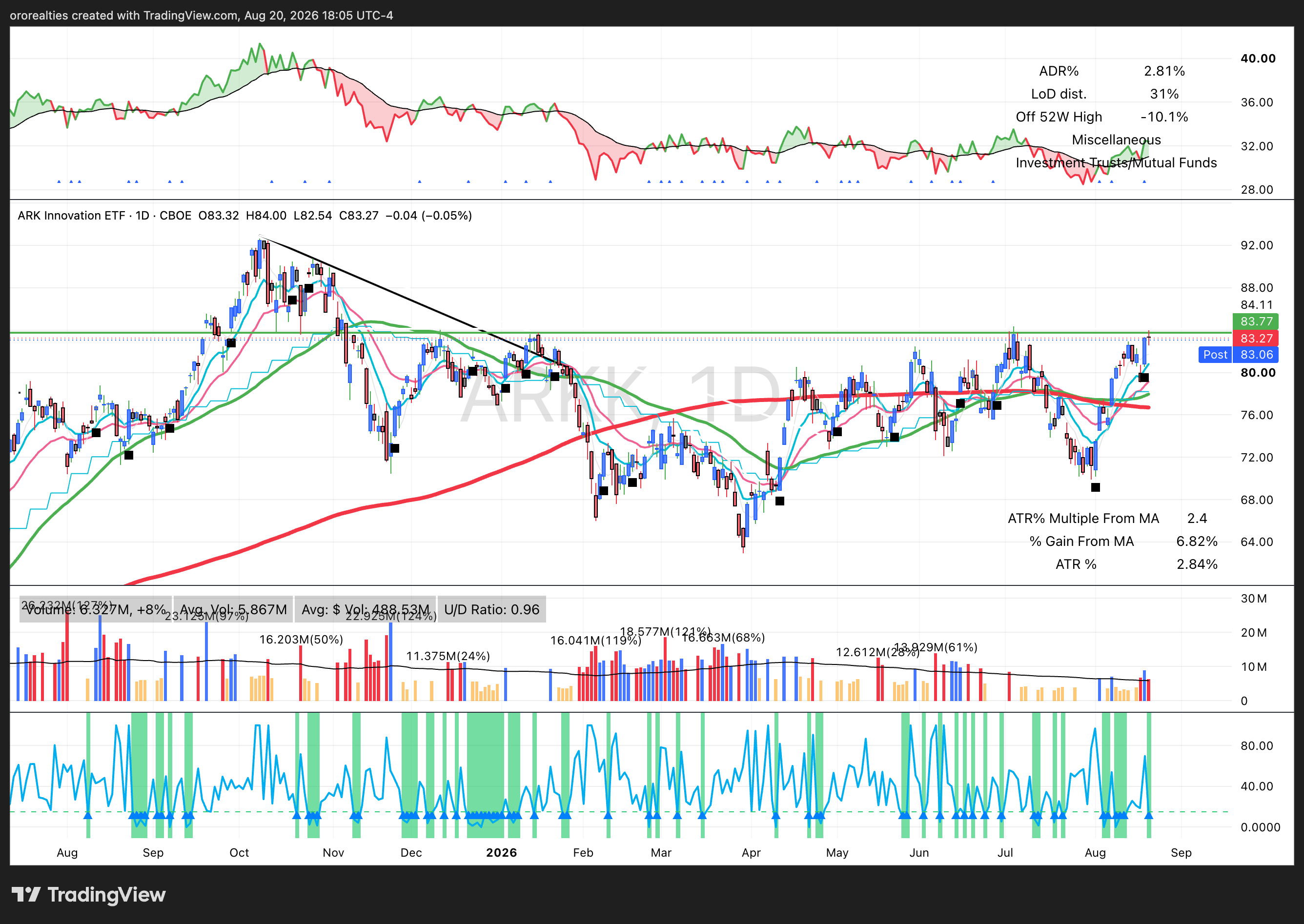Select the 'ARK Innovation ETF · 1D · CBOE' title
The height and width of the screenshot is (924, 1304).
tap(104, 216)
